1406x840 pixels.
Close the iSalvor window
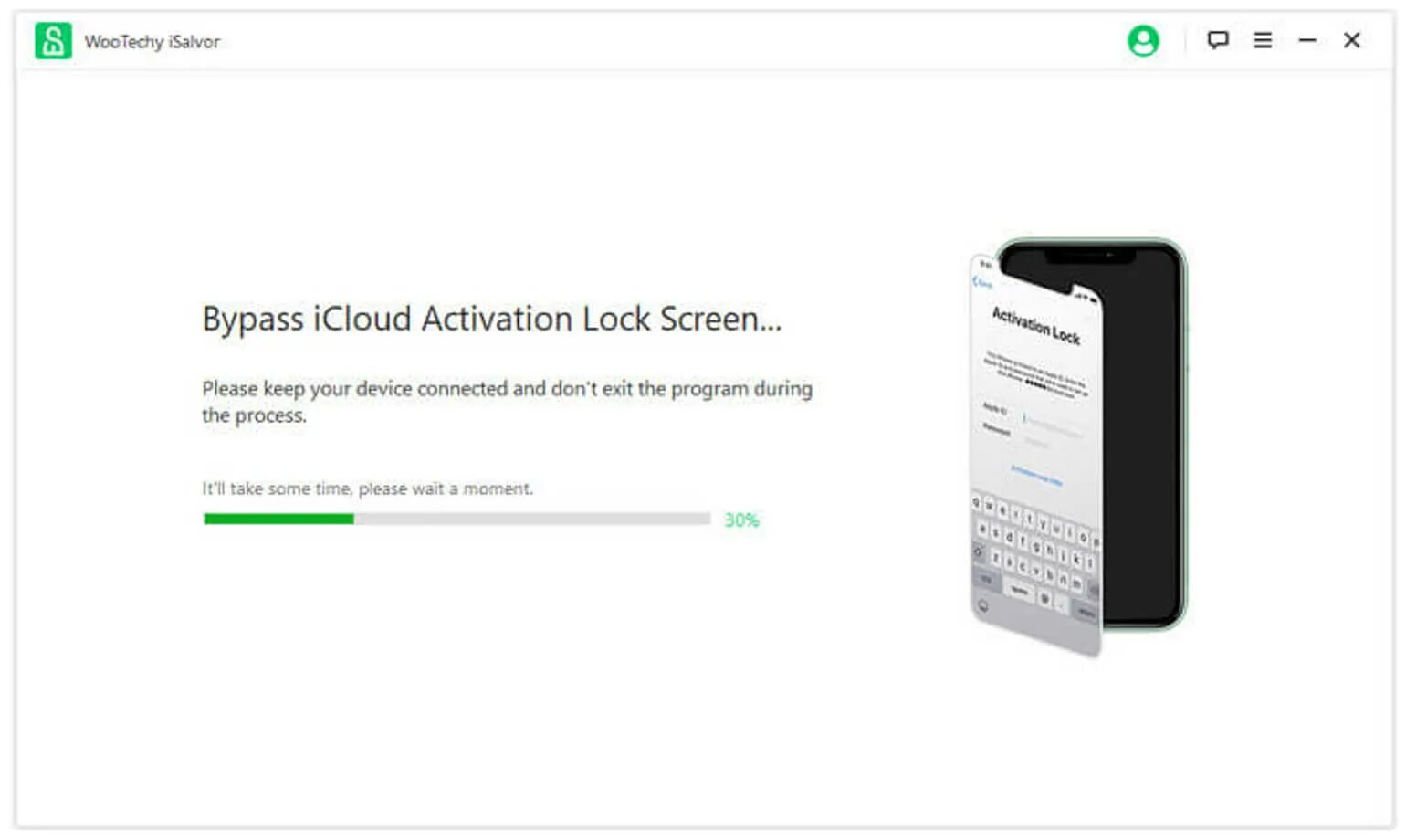click(x=1352, y=40)
